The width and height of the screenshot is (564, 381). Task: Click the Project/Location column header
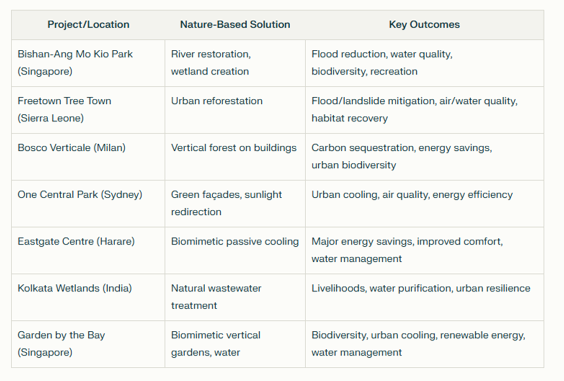88,25
